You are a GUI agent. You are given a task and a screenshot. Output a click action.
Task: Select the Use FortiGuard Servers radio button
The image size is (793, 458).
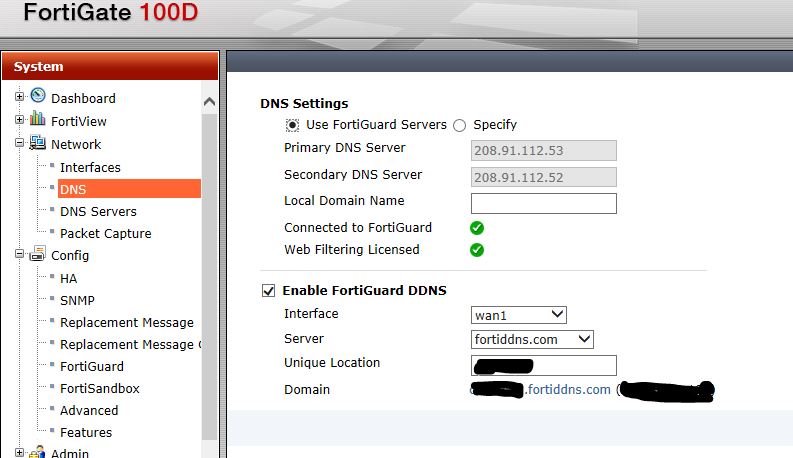coord(293,126)
